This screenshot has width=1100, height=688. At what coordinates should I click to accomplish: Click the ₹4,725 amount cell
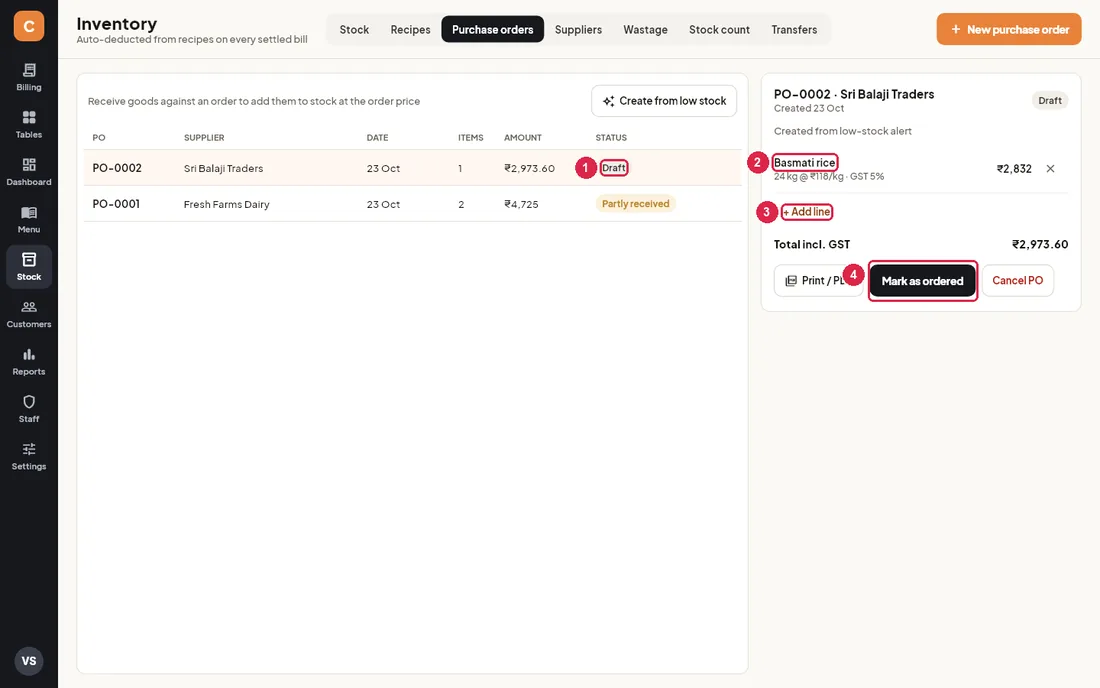click(521, 204)
